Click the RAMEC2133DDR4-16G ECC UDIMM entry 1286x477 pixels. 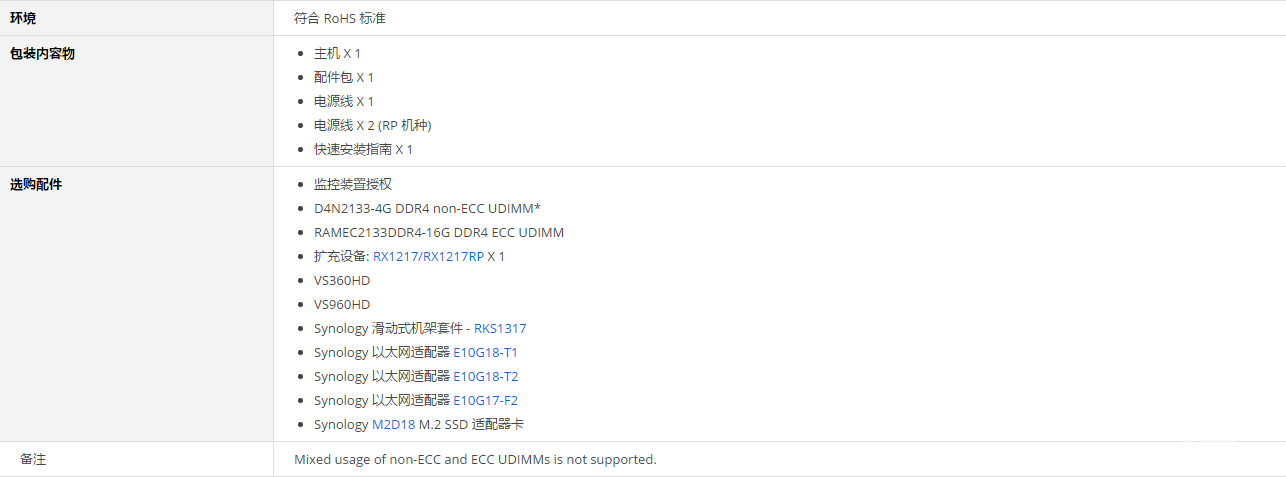pyautogui.click(x=439, y=232)
